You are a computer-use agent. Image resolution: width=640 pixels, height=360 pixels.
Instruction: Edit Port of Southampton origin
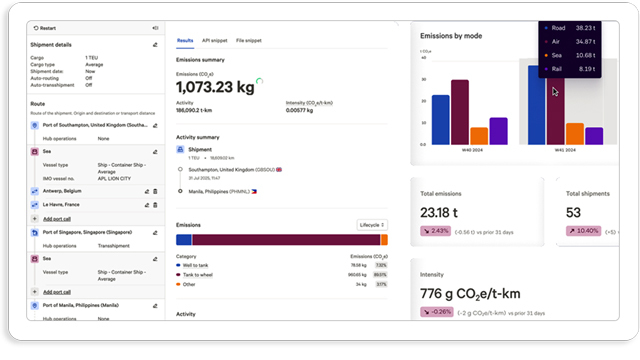(x=155, y=125)
